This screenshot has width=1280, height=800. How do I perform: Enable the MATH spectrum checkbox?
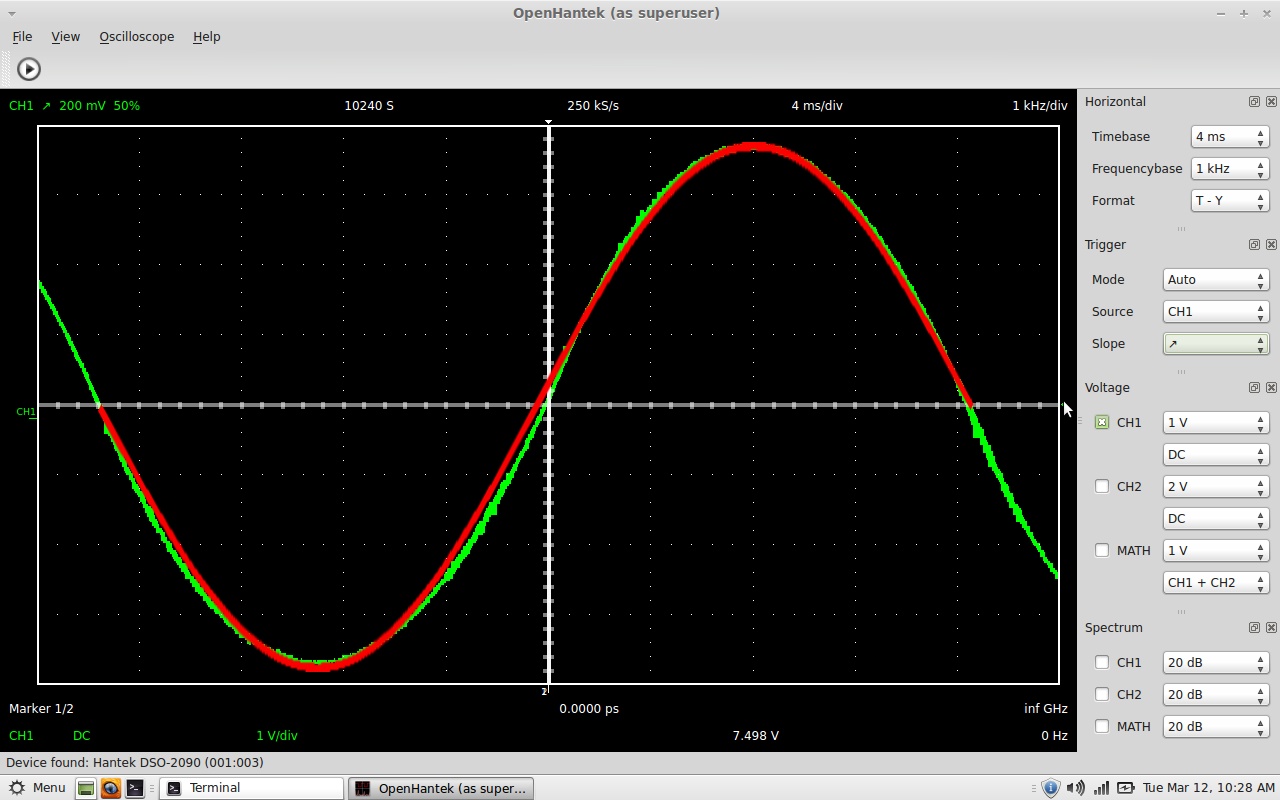[x=1102, y=727]
